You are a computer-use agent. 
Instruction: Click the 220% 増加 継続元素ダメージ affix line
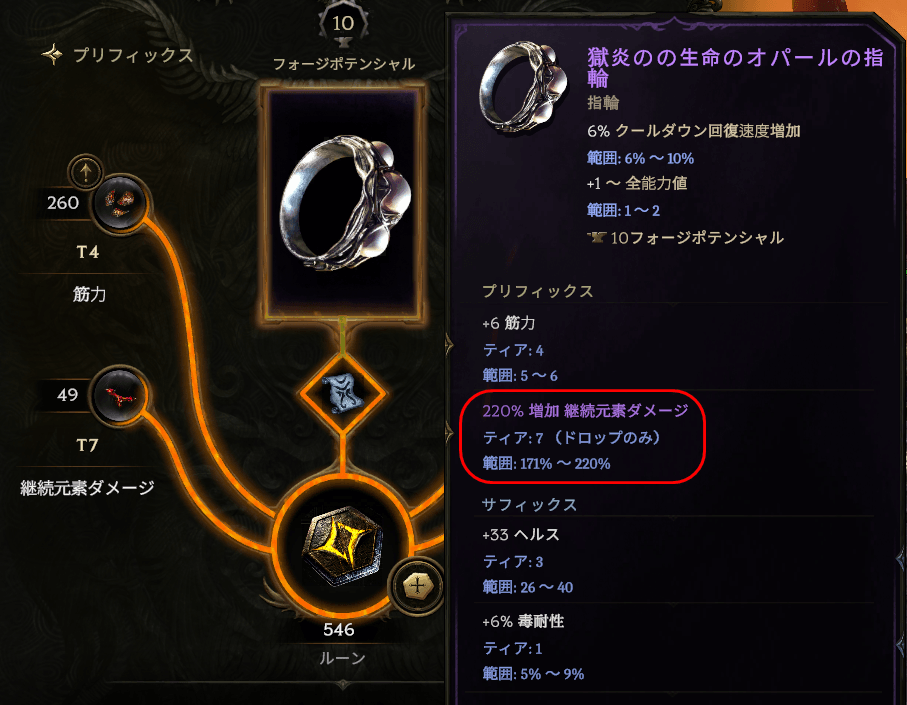click(x=585, y=411)
